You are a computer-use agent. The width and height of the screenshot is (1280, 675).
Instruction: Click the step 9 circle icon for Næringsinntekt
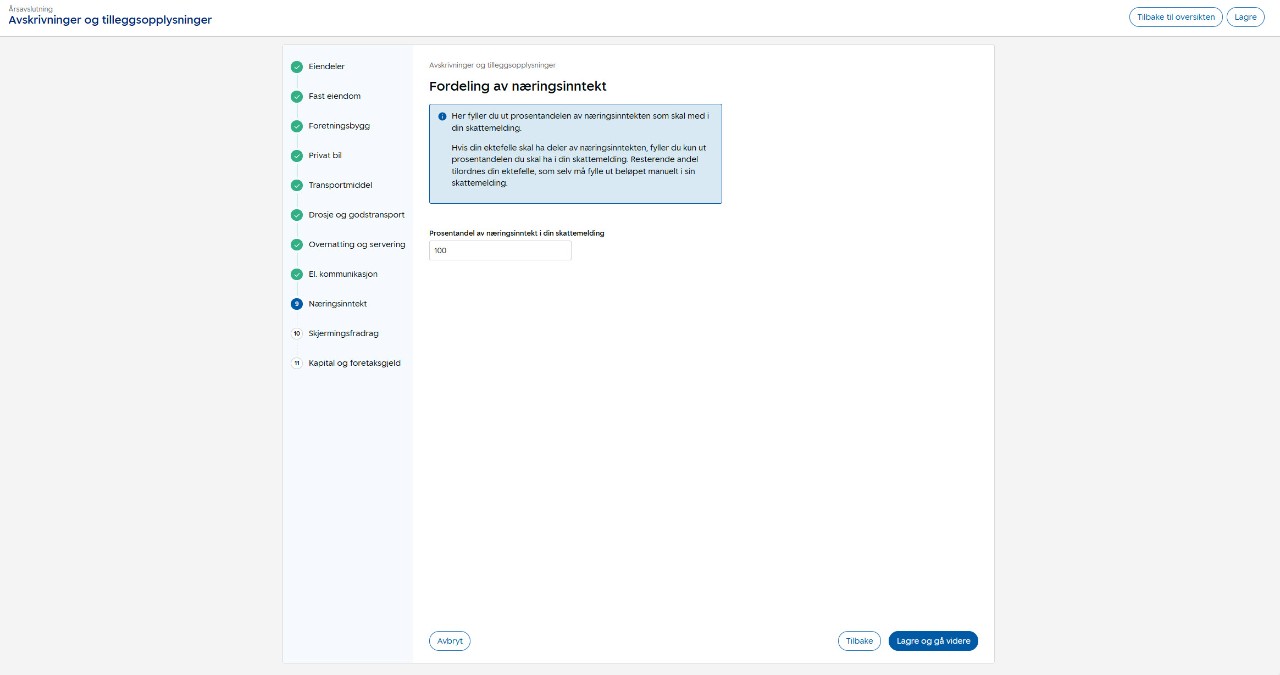coord(297,304)
